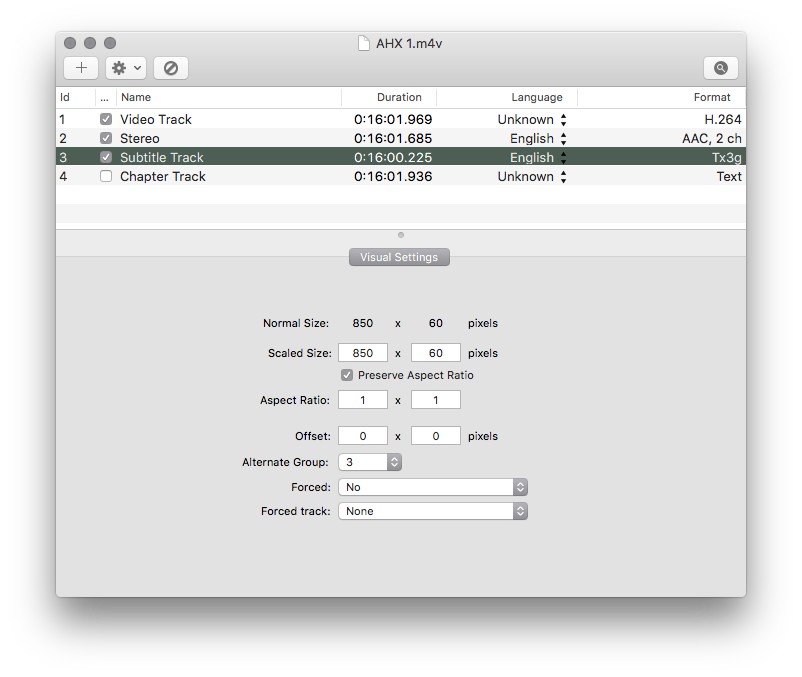Click the AAC, 2 ch format cell
802x677 pixels.
click(x=711, y=139)
